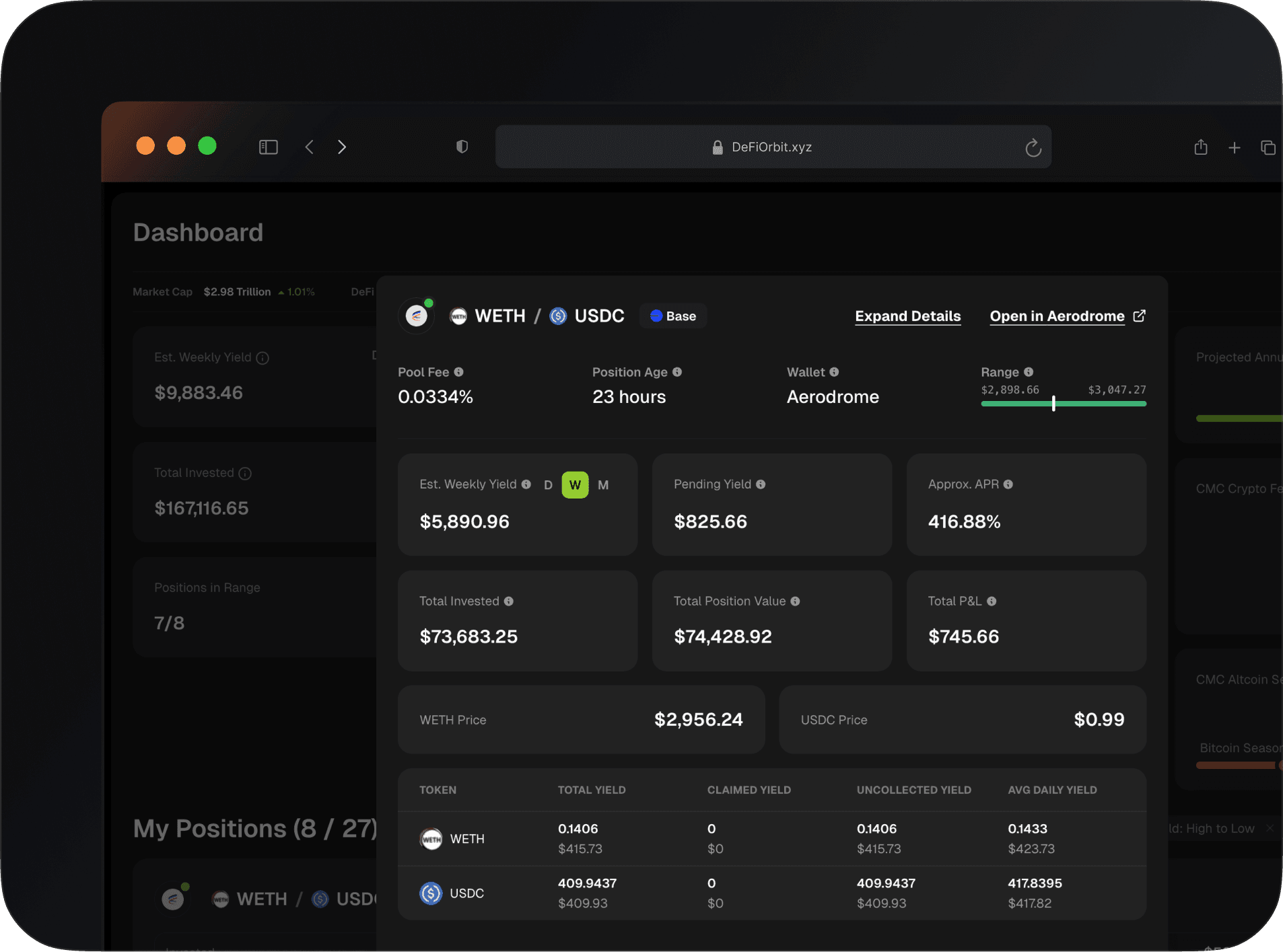This screenshot has width=1283, height=952.
Task: Open Expand Details link
Action: (907, 316)
